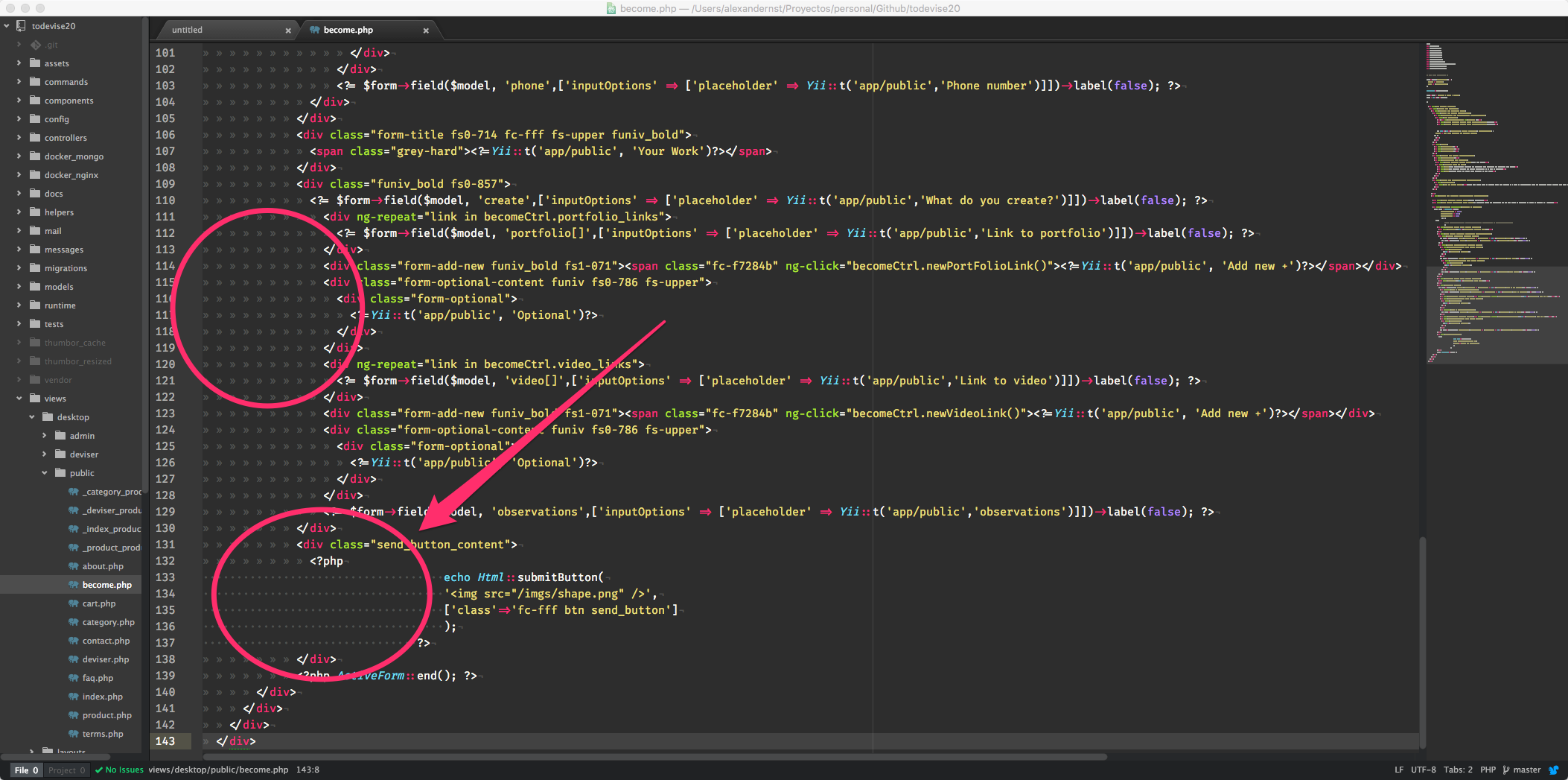Change the Tabs: 2 indentation setting
The height and width of the screenshot is (780, 1568).
point(1458,770)
